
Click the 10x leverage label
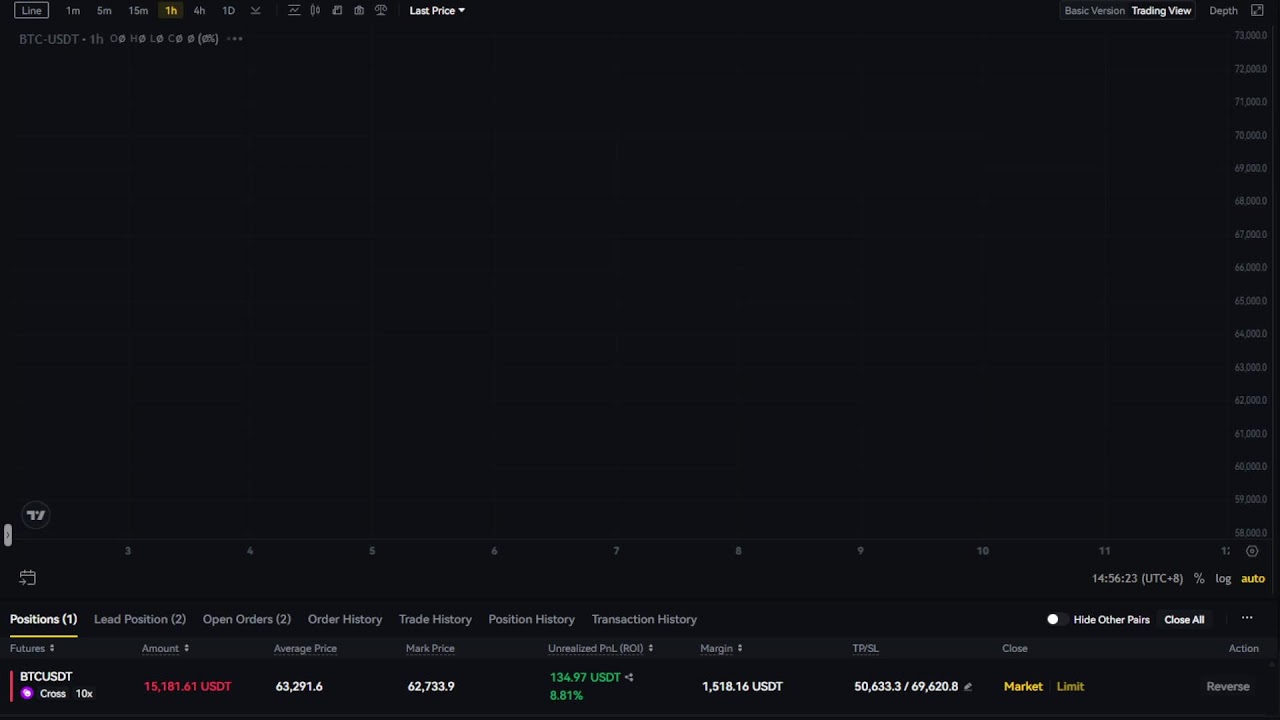[84, 693]
